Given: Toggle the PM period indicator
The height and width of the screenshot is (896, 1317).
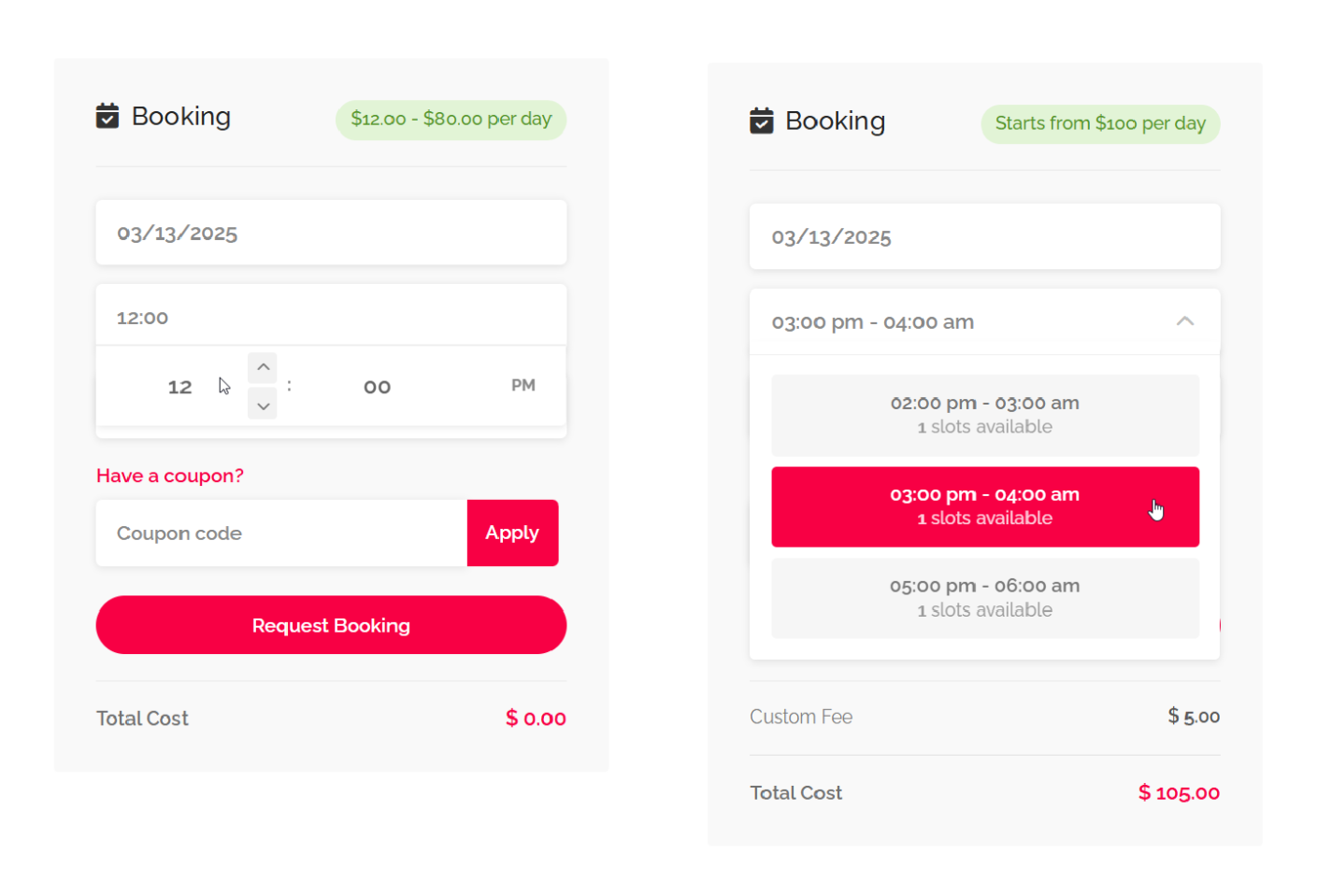Looking at the screenshot, I should click(x=523, y=386).
